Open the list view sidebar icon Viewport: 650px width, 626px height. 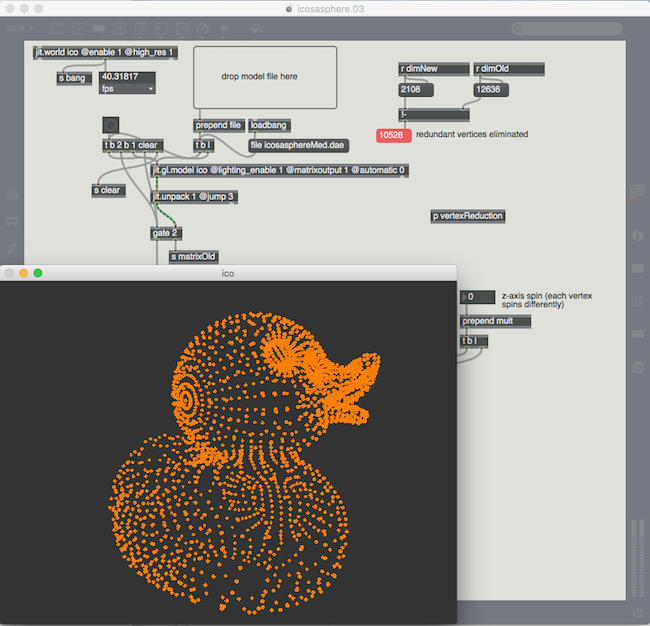click(x=638, y=301)
